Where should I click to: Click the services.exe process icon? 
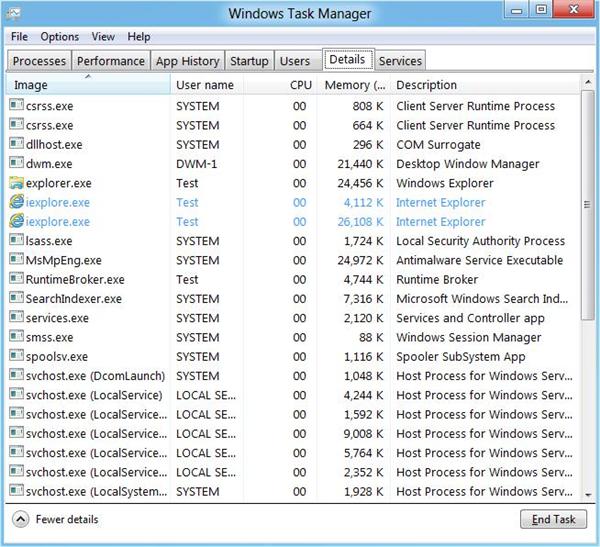pos(16,317)
